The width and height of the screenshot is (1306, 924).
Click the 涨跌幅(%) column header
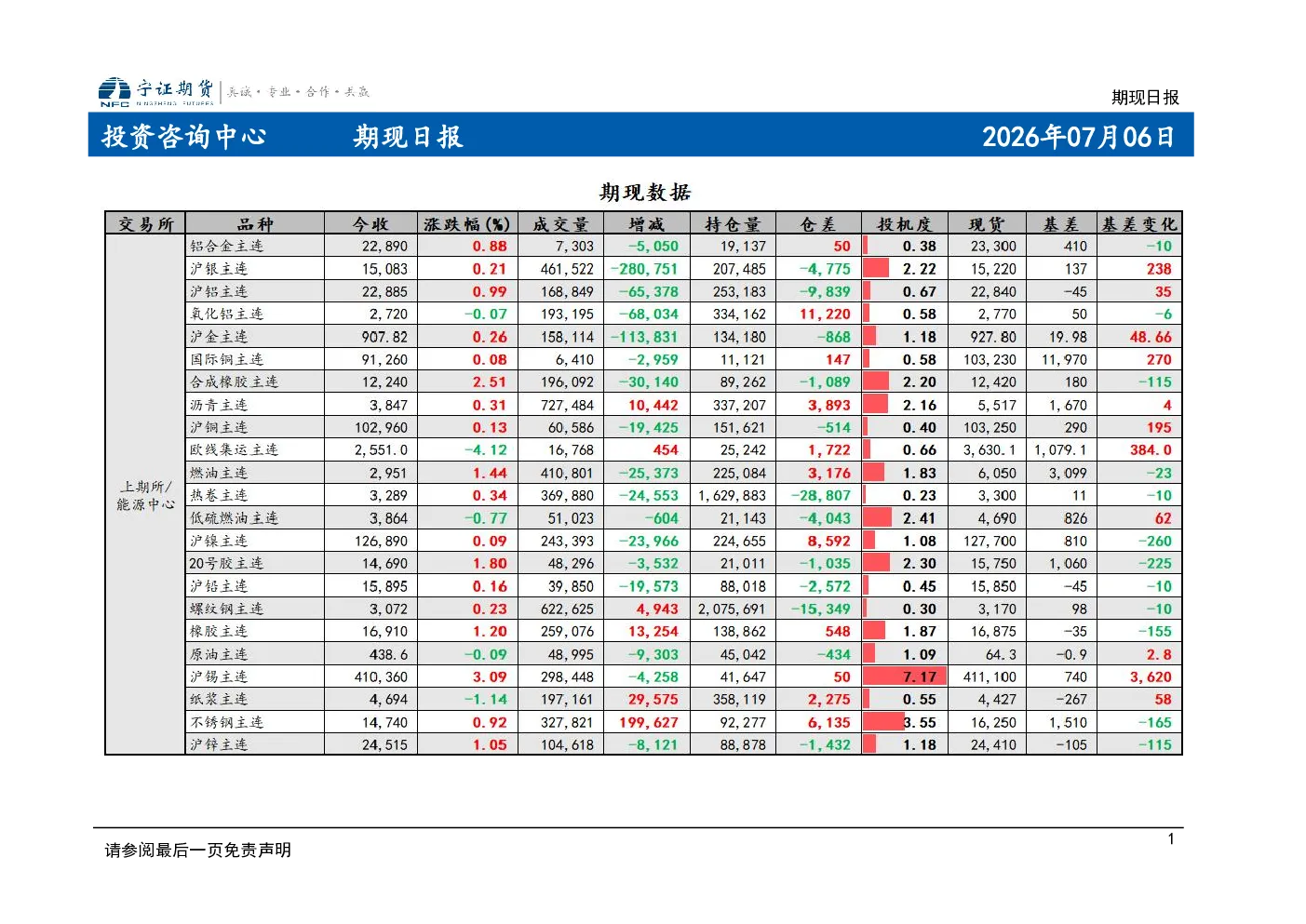pyautogui.click(x=467, y=224)
